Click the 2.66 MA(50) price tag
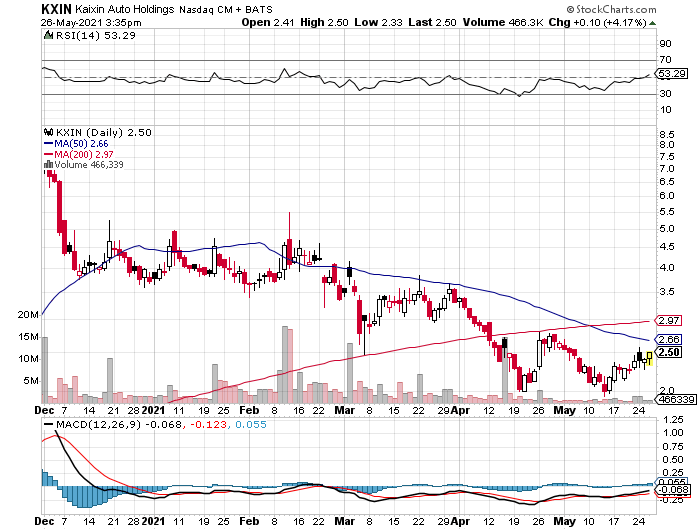 point(669,340)
